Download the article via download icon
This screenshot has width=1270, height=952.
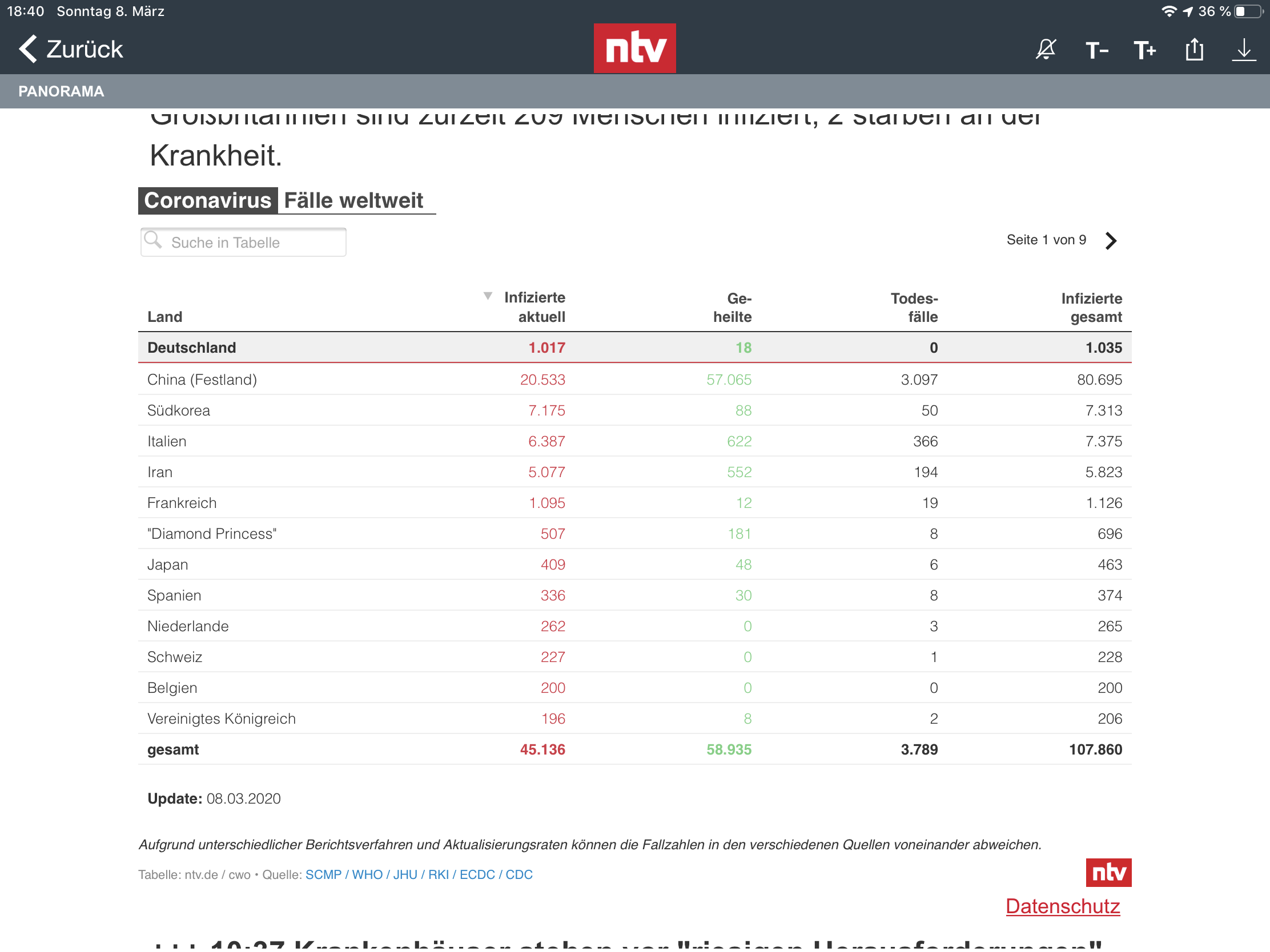[1244, 50]
